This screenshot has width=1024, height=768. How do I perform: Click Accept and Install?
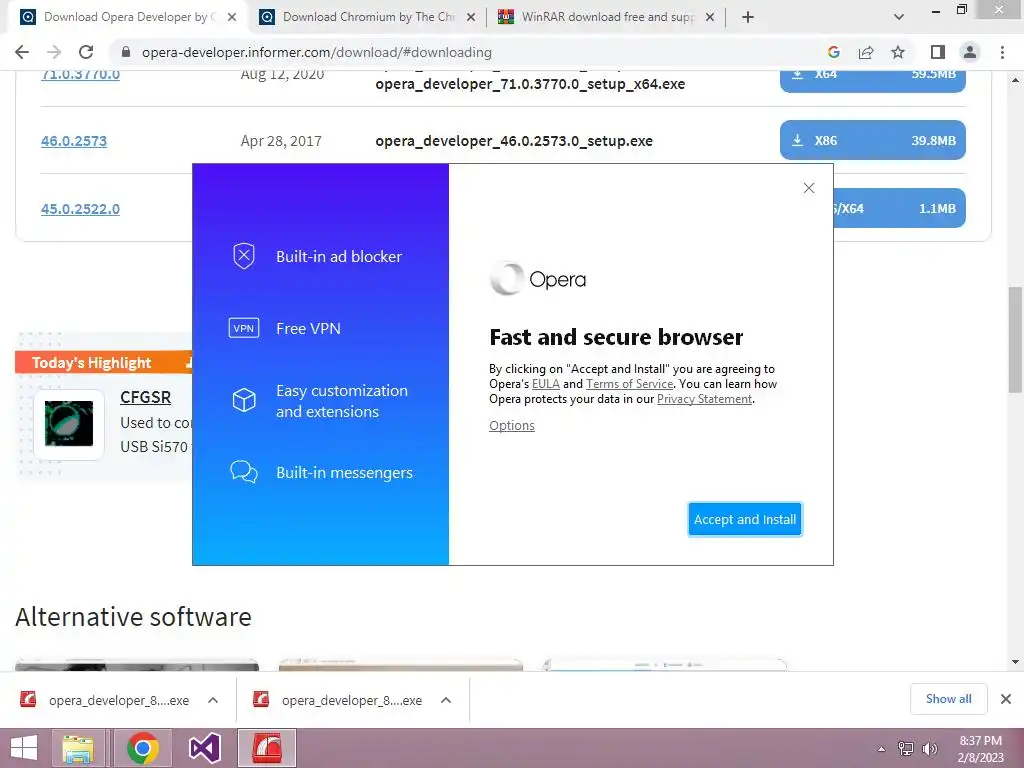744,519
